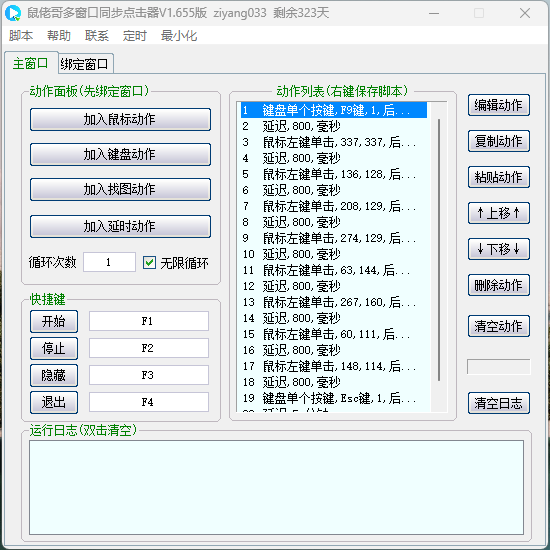Select row 5 鼠标左键单击 136,128

(x=334, y=174)
